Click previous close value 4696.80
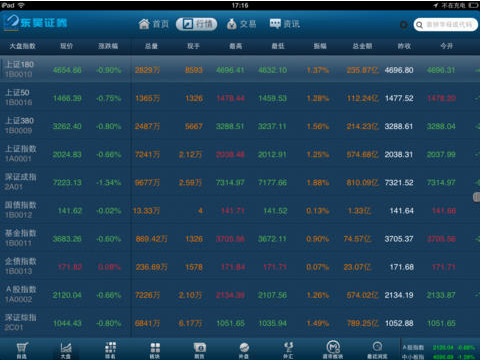Viewport: 480px width, 360px height. tap(399, 70)
